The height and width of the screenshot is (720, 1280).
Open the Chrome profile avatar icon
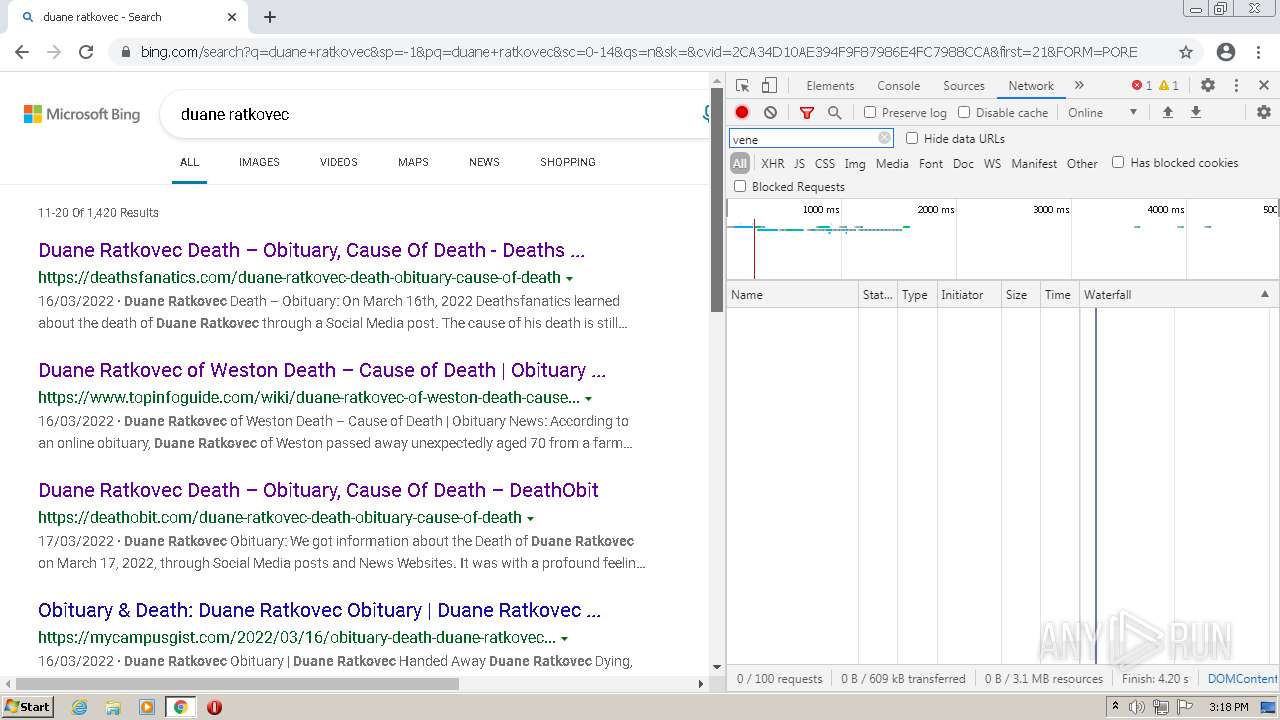click(1226, 52)
